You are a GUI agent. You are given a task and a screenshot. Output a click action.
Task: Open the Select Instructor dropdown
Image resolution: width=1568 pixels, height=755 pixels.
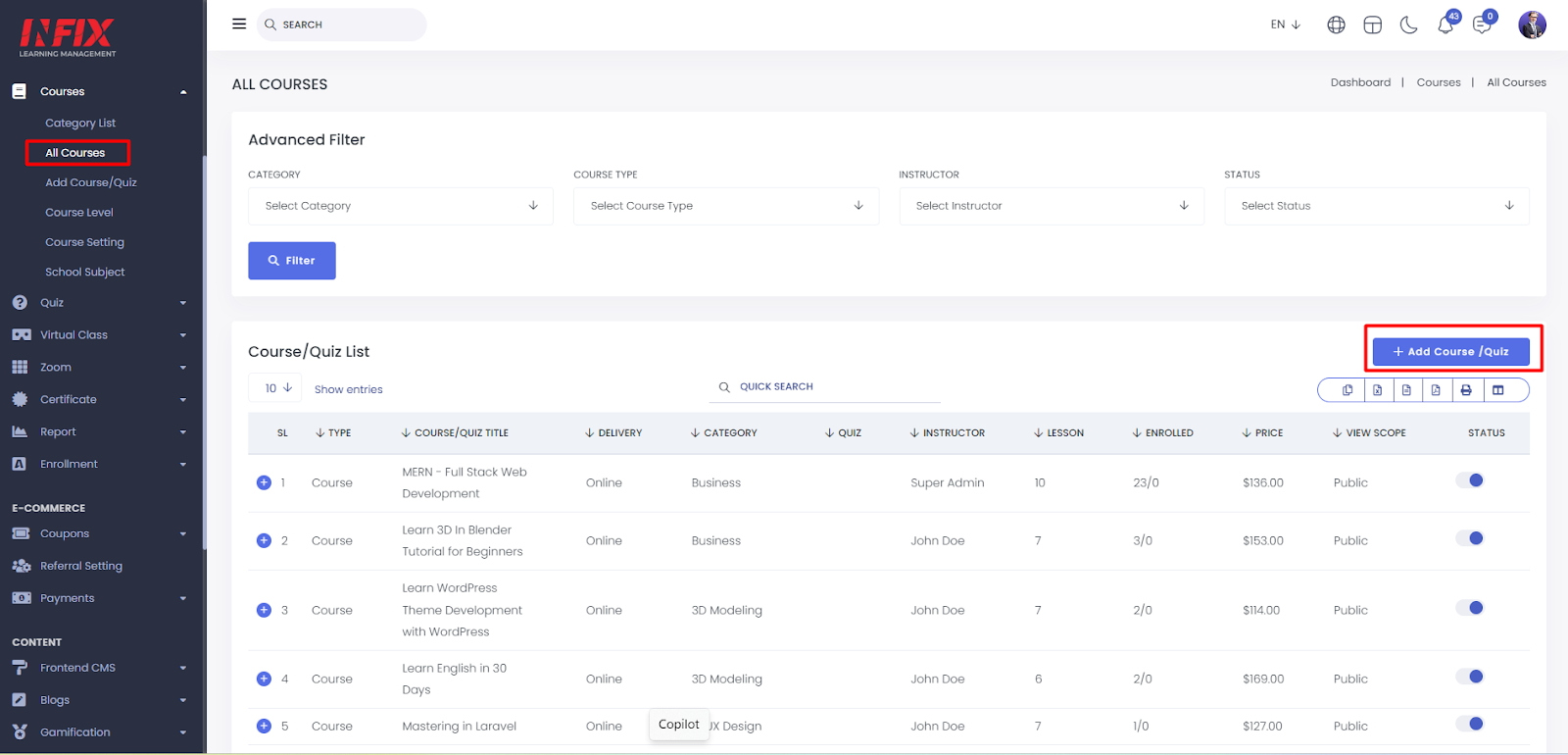(x=1052, y=206)
